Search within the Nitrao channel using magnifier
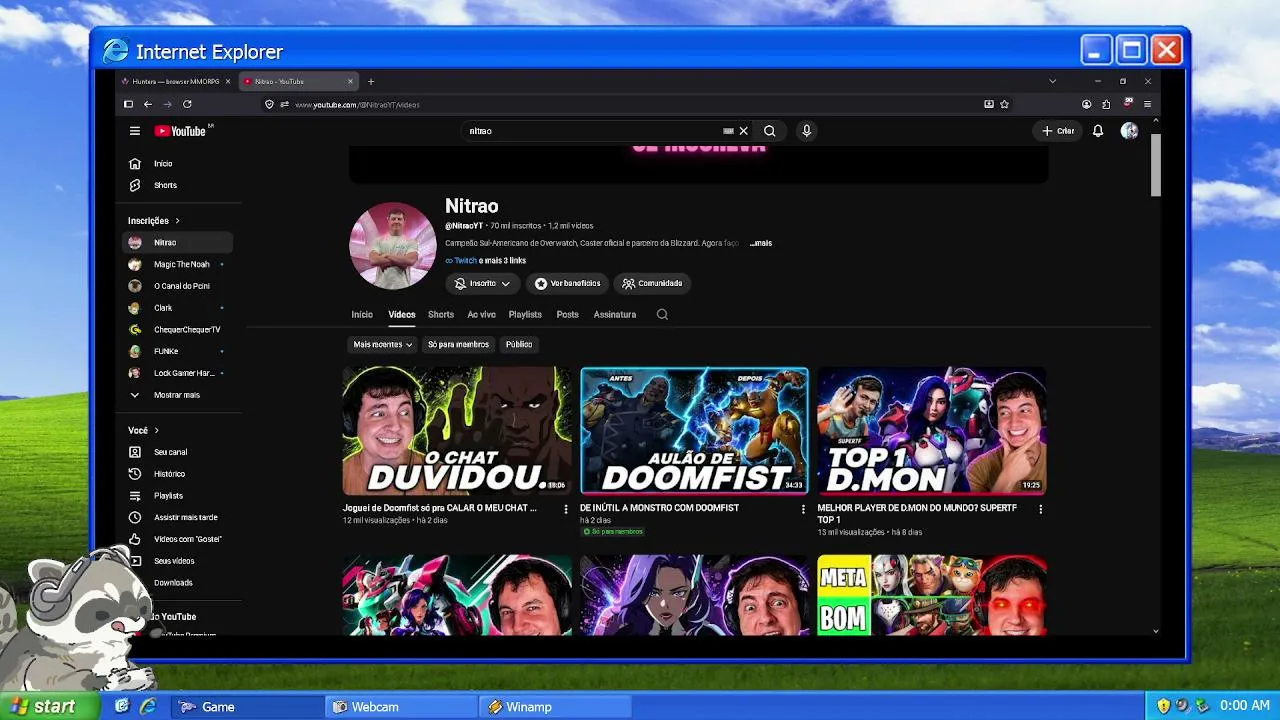 tap(662, 314)
